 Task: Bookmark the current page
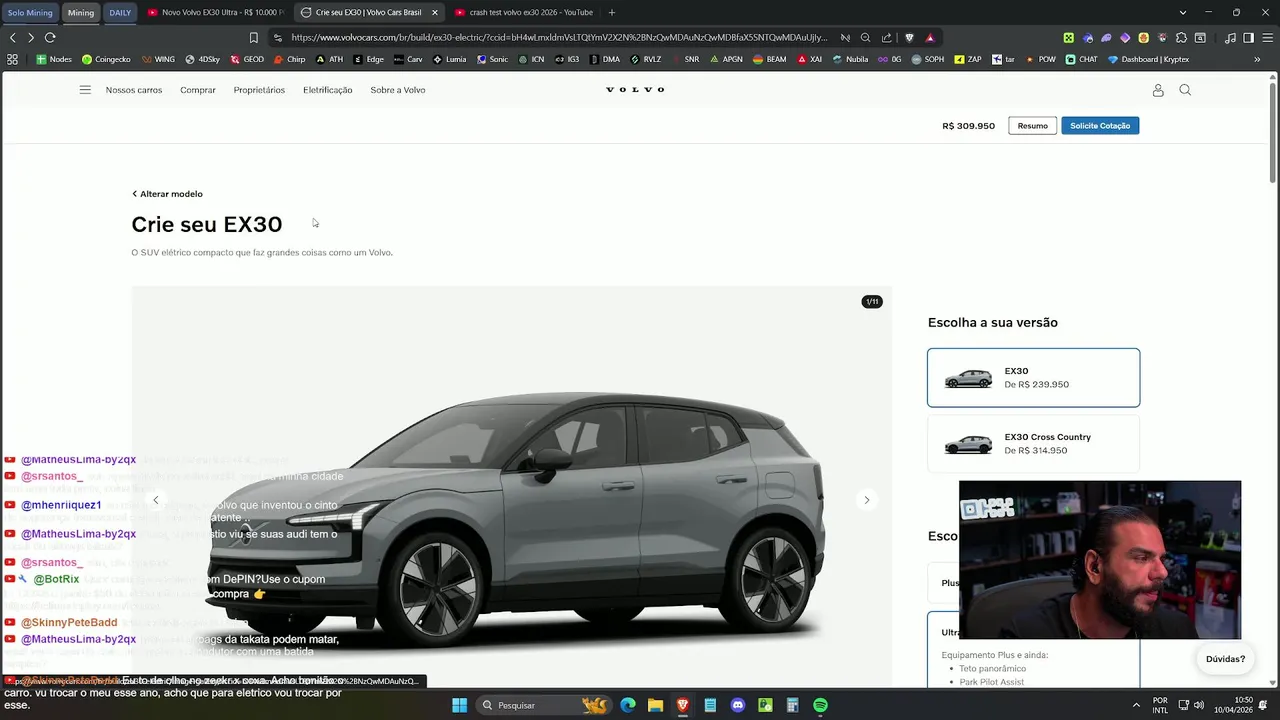(254, 38)
